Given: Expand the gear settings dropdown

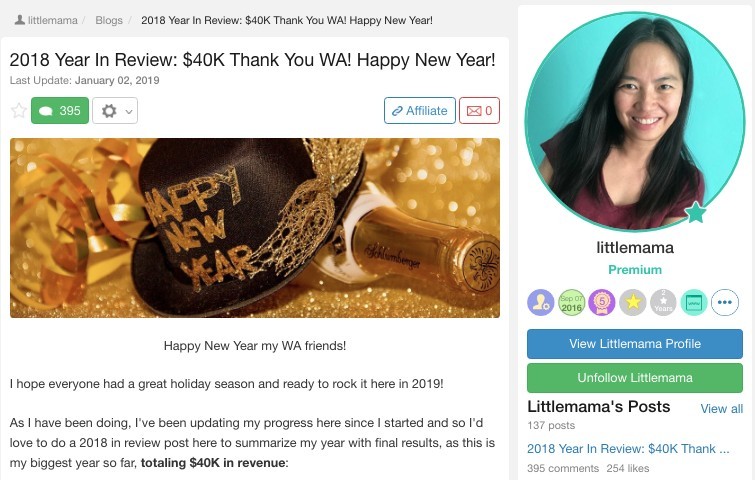Looking at the screenshot, I should [115, 111].
